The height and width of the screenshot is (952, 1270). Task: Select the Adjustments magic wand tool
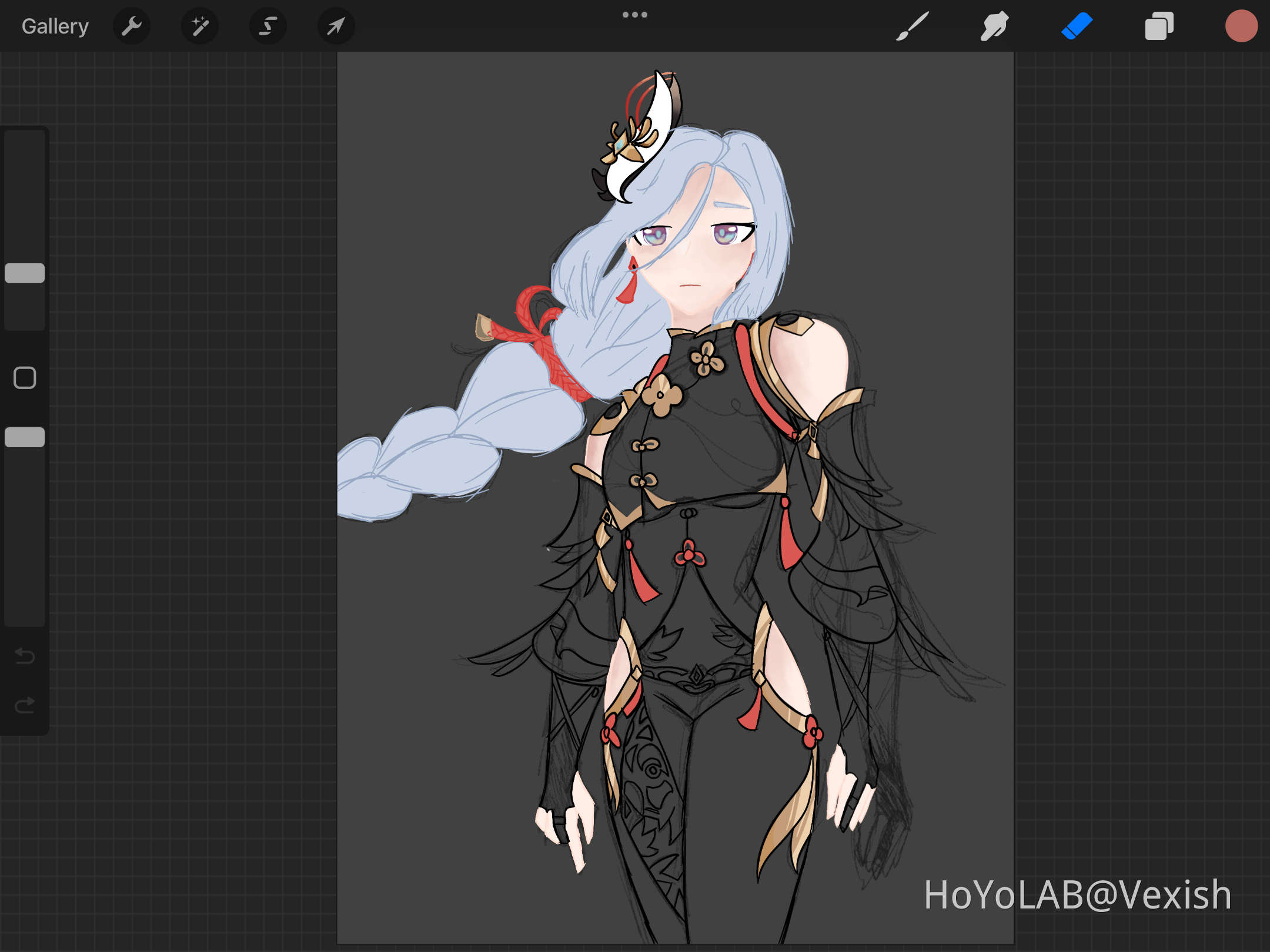[199, 26]
